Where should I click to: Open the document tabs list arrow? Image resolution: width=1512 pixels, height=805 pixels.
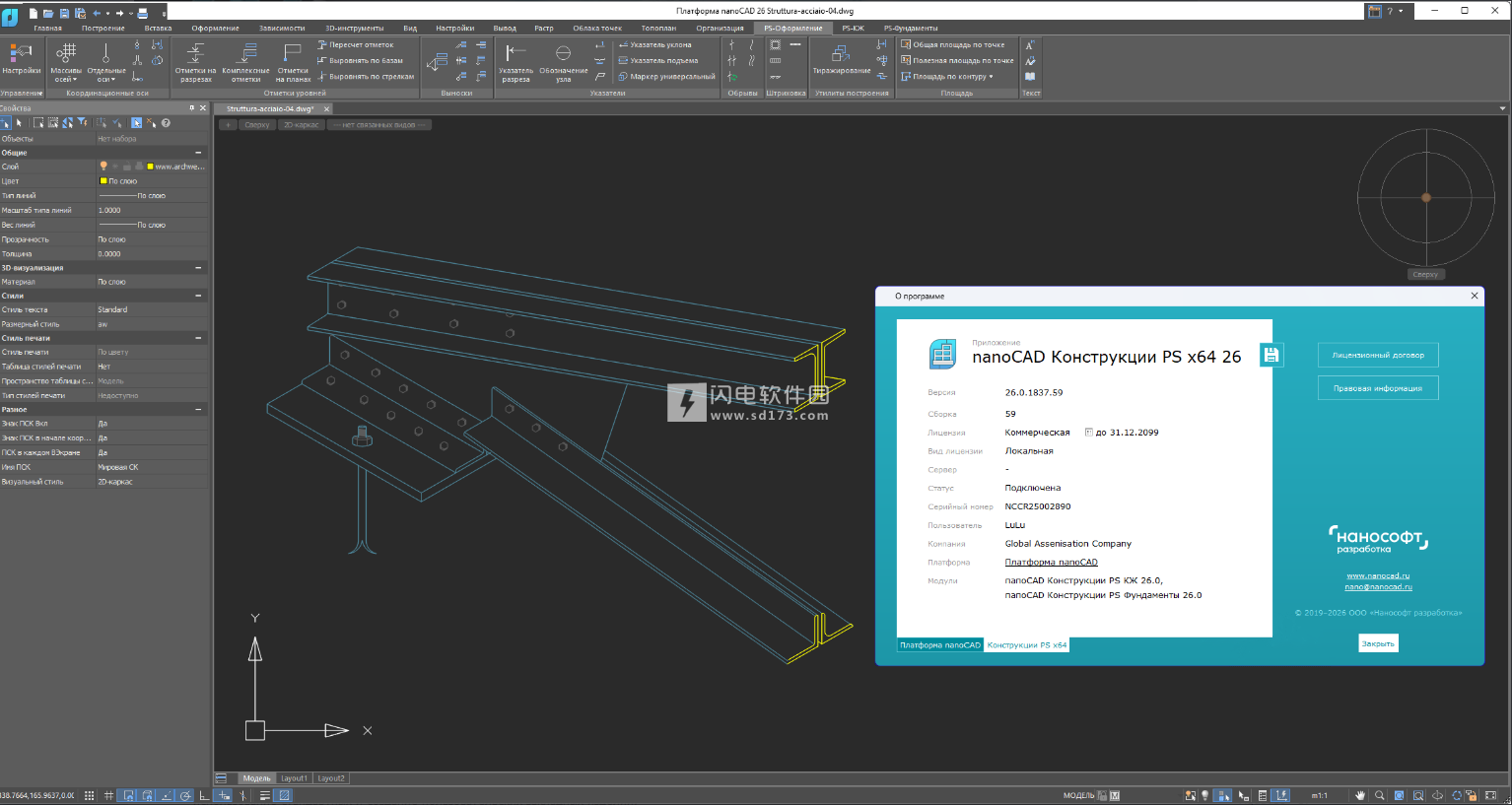[1502, 108]
